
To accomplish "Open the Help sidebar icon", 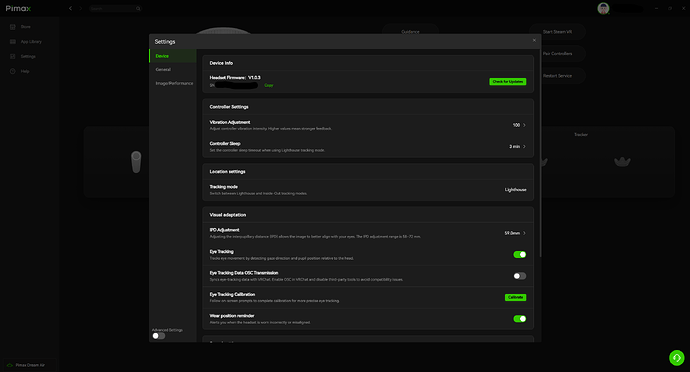I will tap(12, 71).
